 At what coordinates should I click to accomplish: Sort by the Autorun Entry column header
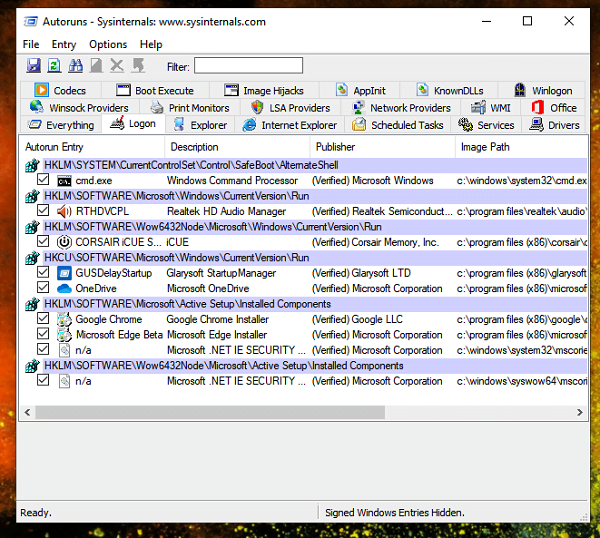click(92, 147)
